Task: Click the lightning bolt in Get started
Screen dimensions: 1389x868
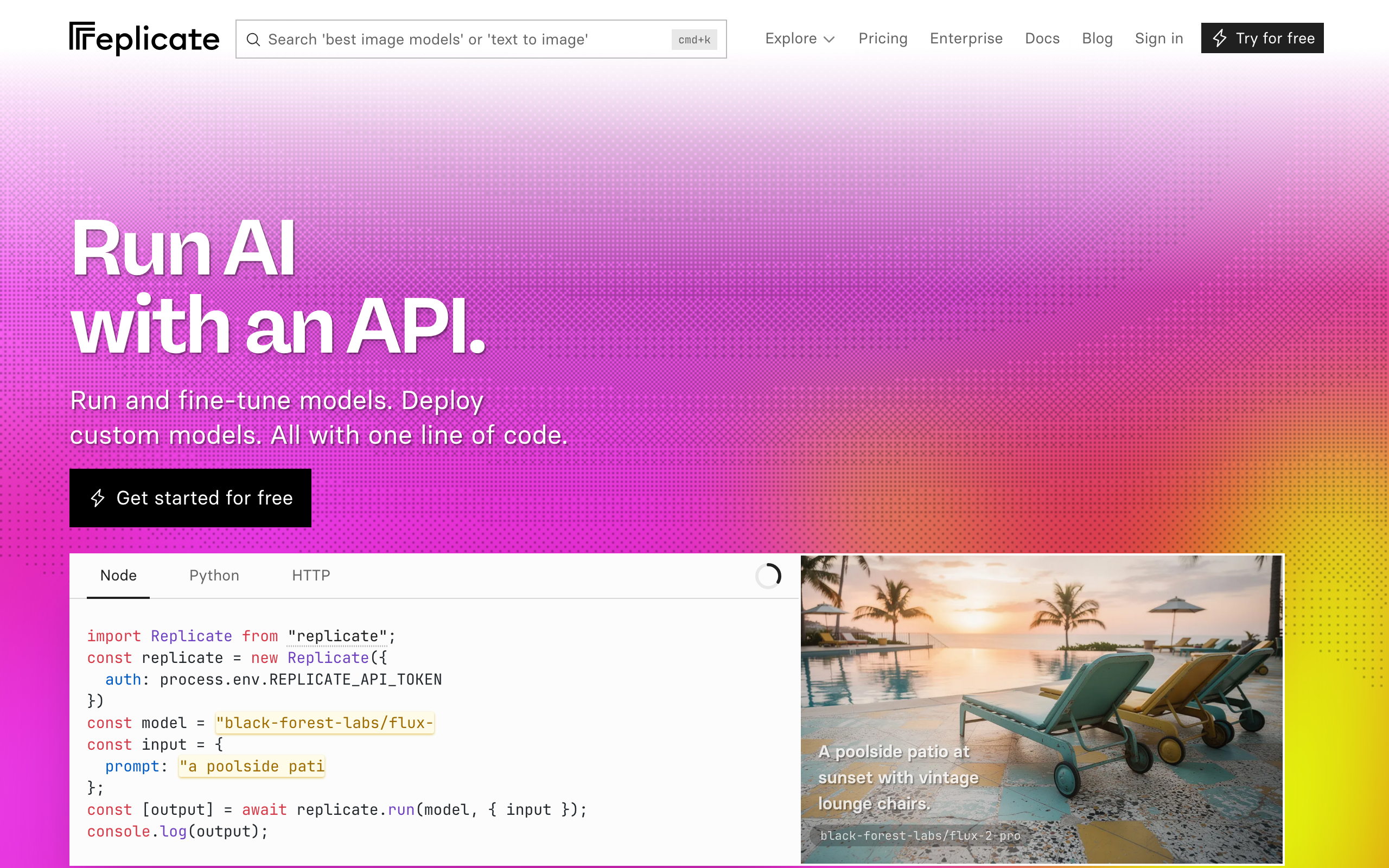Action: pos(98,497)
